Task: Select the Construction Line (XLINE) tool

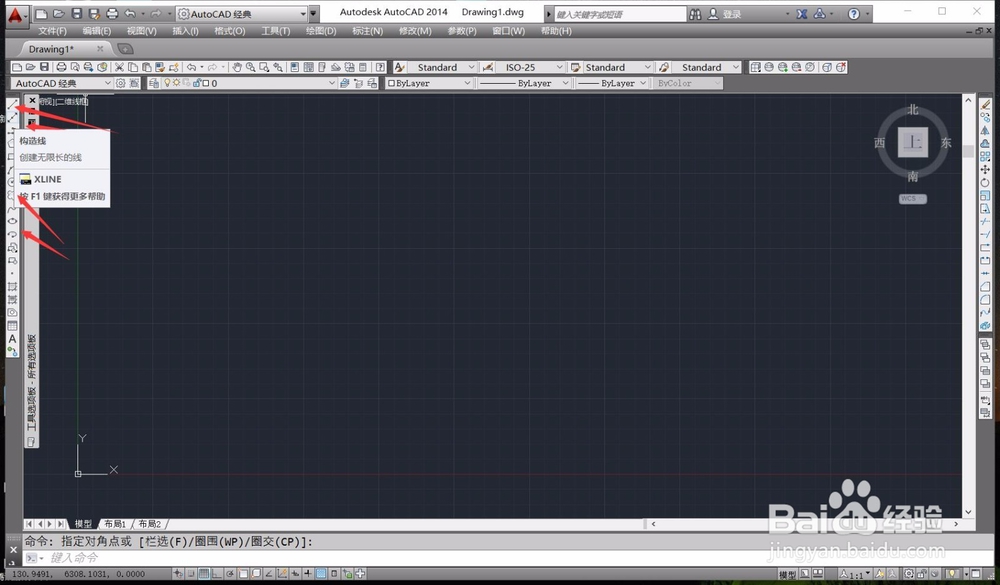Action: [x=12, y=117]
